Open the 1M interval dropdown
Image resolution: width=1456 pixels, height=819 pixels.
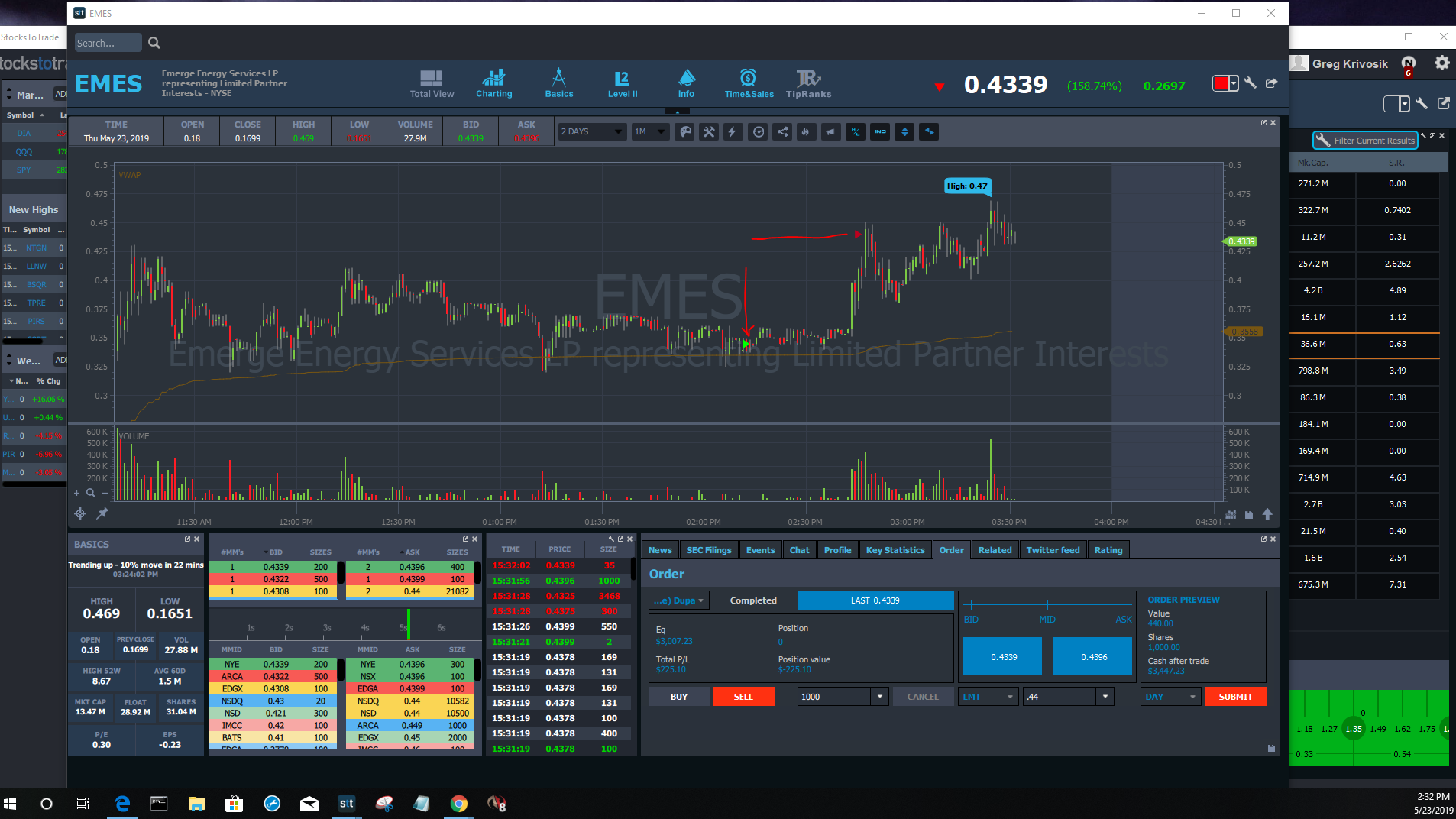(x=650, y=131)
